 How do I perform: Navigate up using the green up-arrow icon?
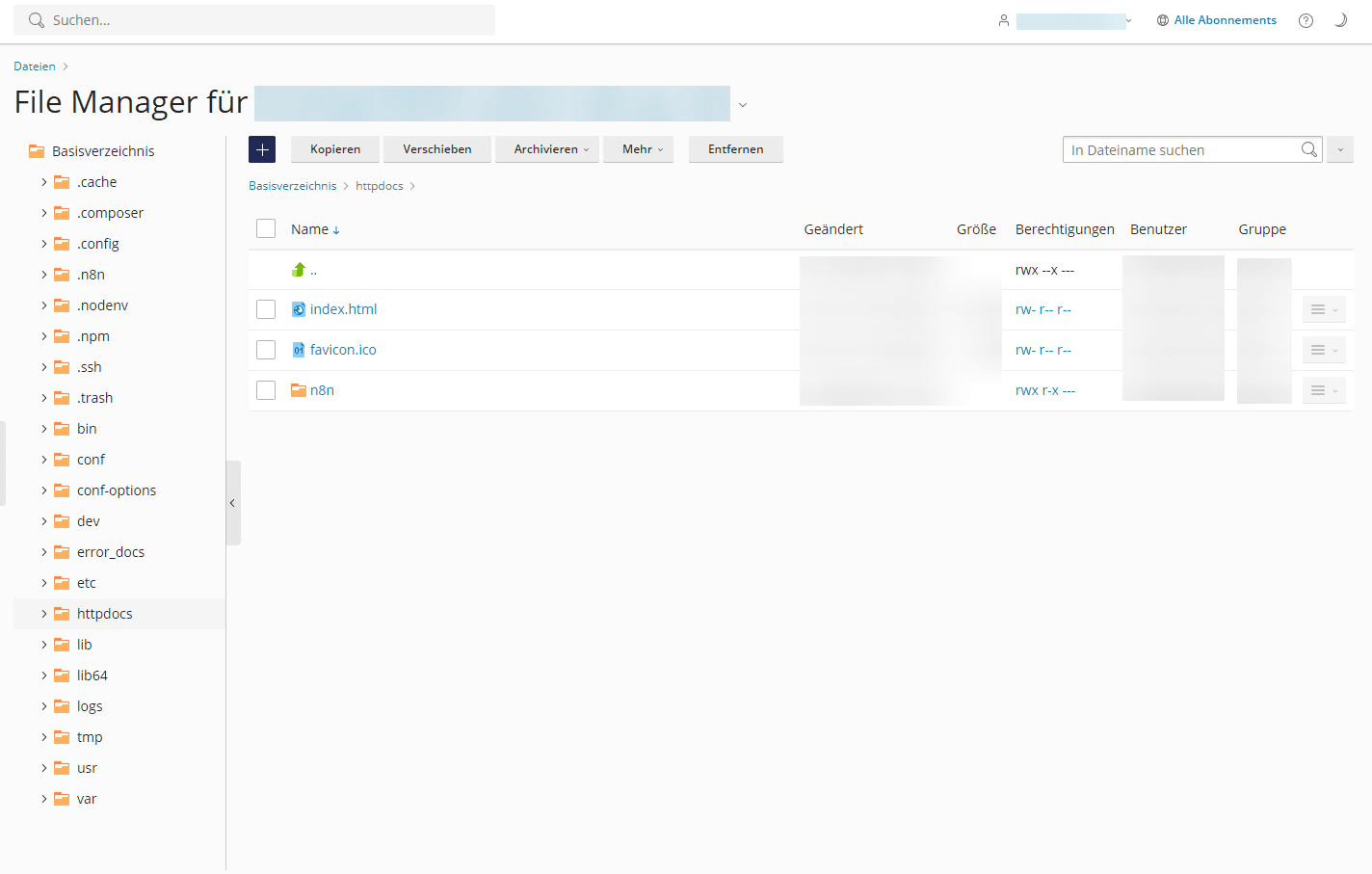(x=300, y=270)
